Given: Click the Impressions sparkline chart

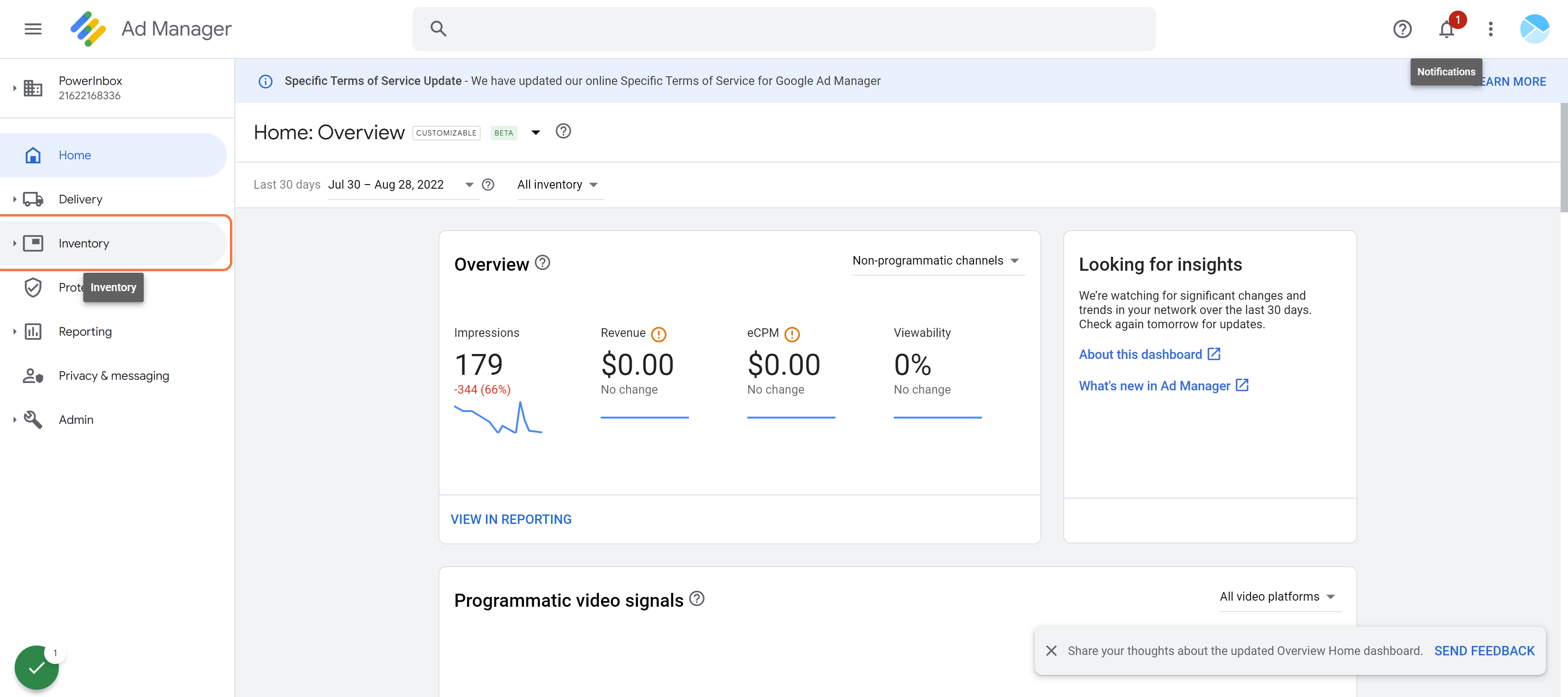Looking at the screenshot, I should (x=498, y=417).
